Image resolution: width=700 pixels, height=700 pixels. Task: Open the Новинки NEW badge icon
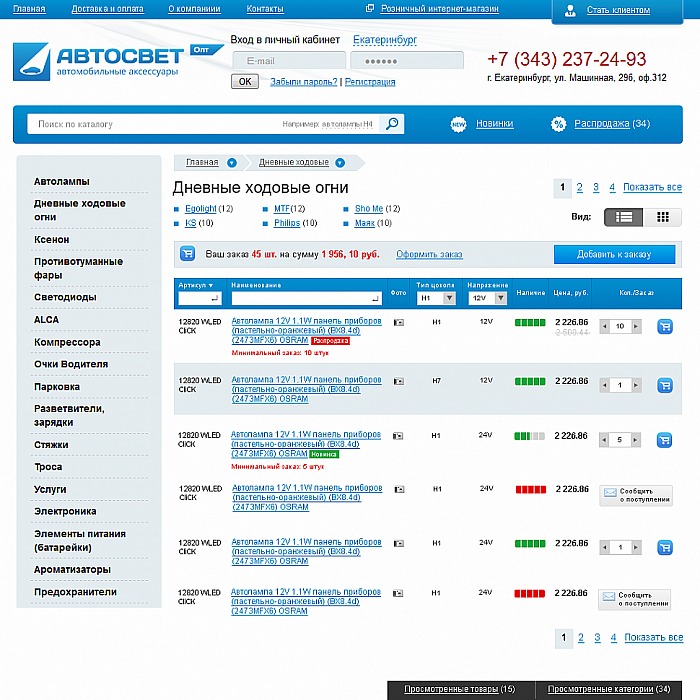[458, 124]
